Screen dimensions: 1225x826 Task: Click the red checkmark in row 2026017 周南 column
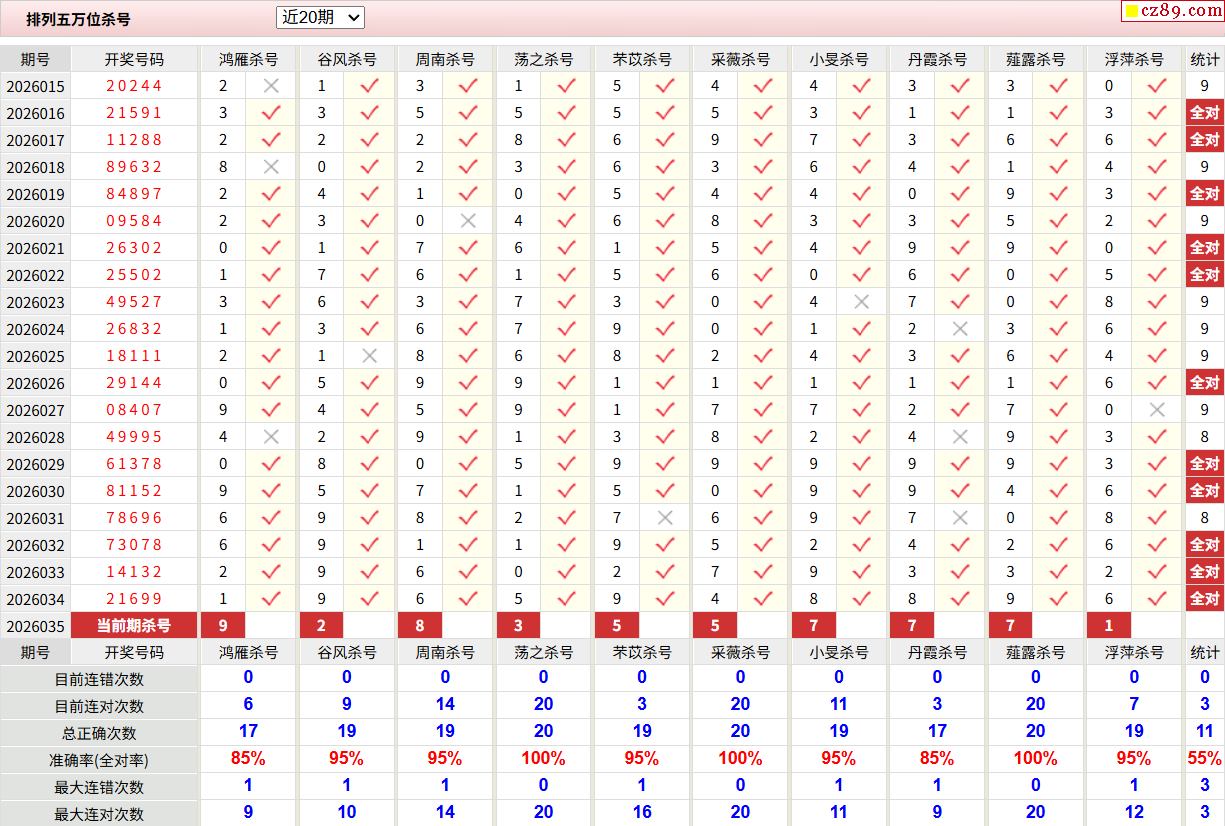[468, 140]
